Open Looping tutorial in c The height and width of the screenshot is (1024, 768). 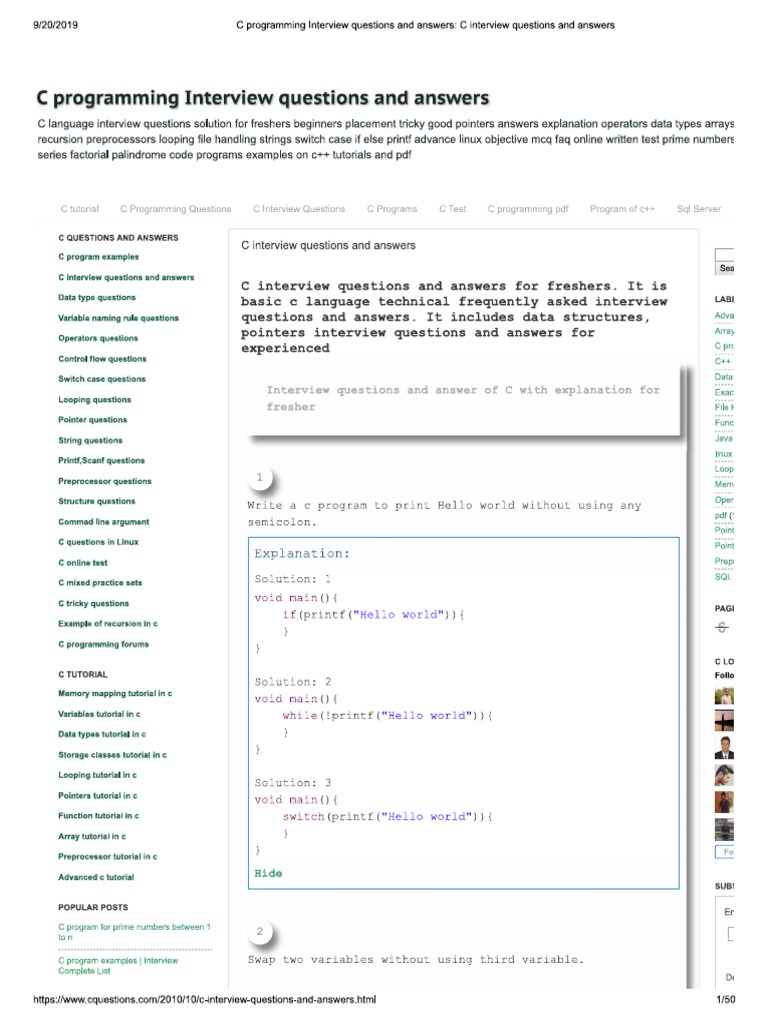coord(97,775)
